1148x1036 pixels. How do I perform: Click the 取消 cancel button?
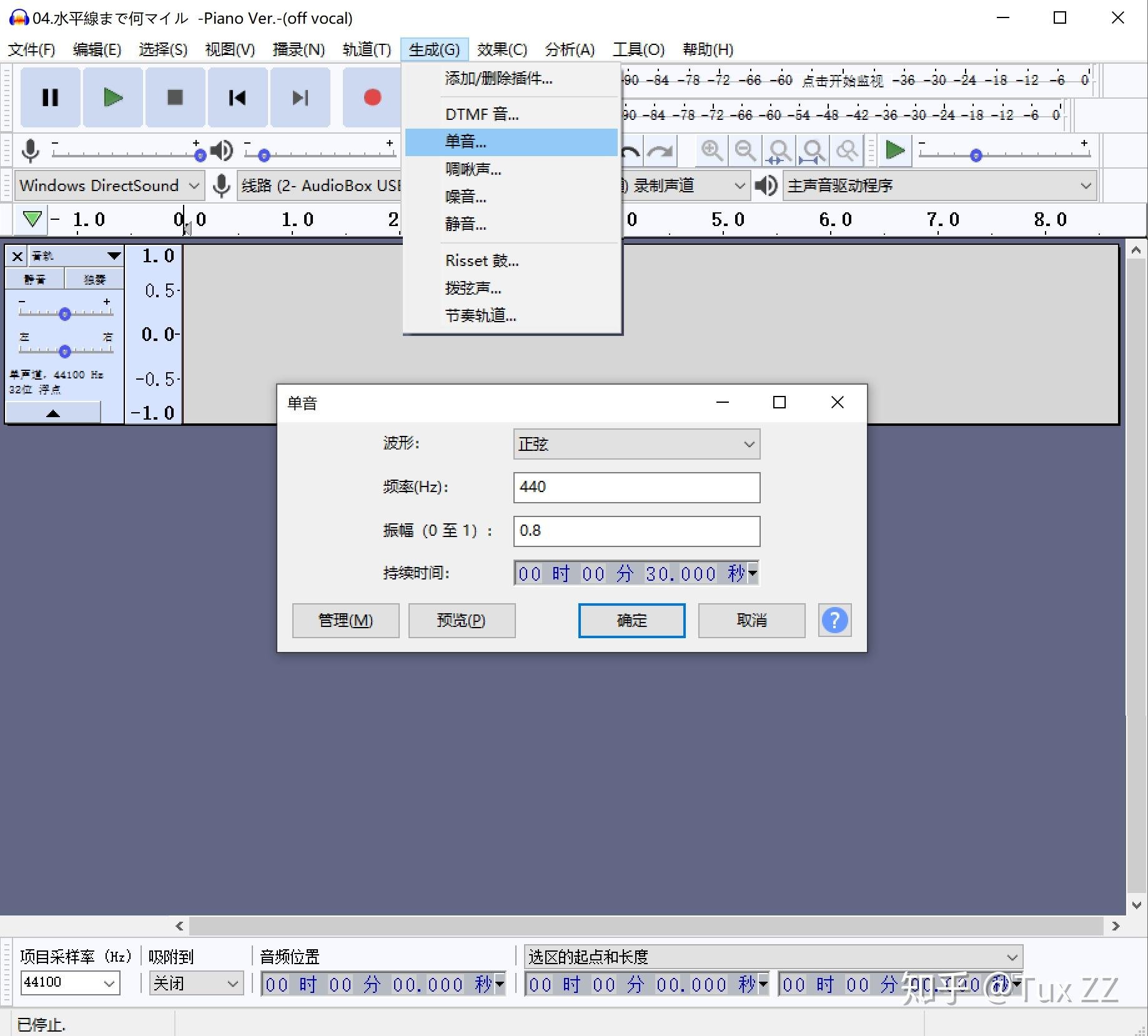click(751, 620)
